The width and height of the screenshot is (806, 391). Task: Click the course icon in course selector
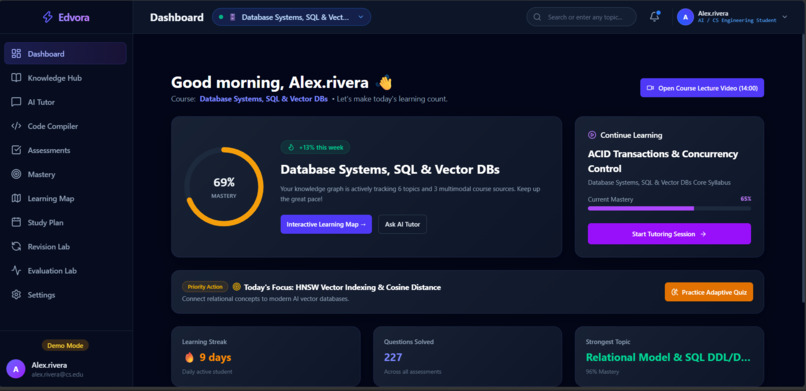pos(232,17)
